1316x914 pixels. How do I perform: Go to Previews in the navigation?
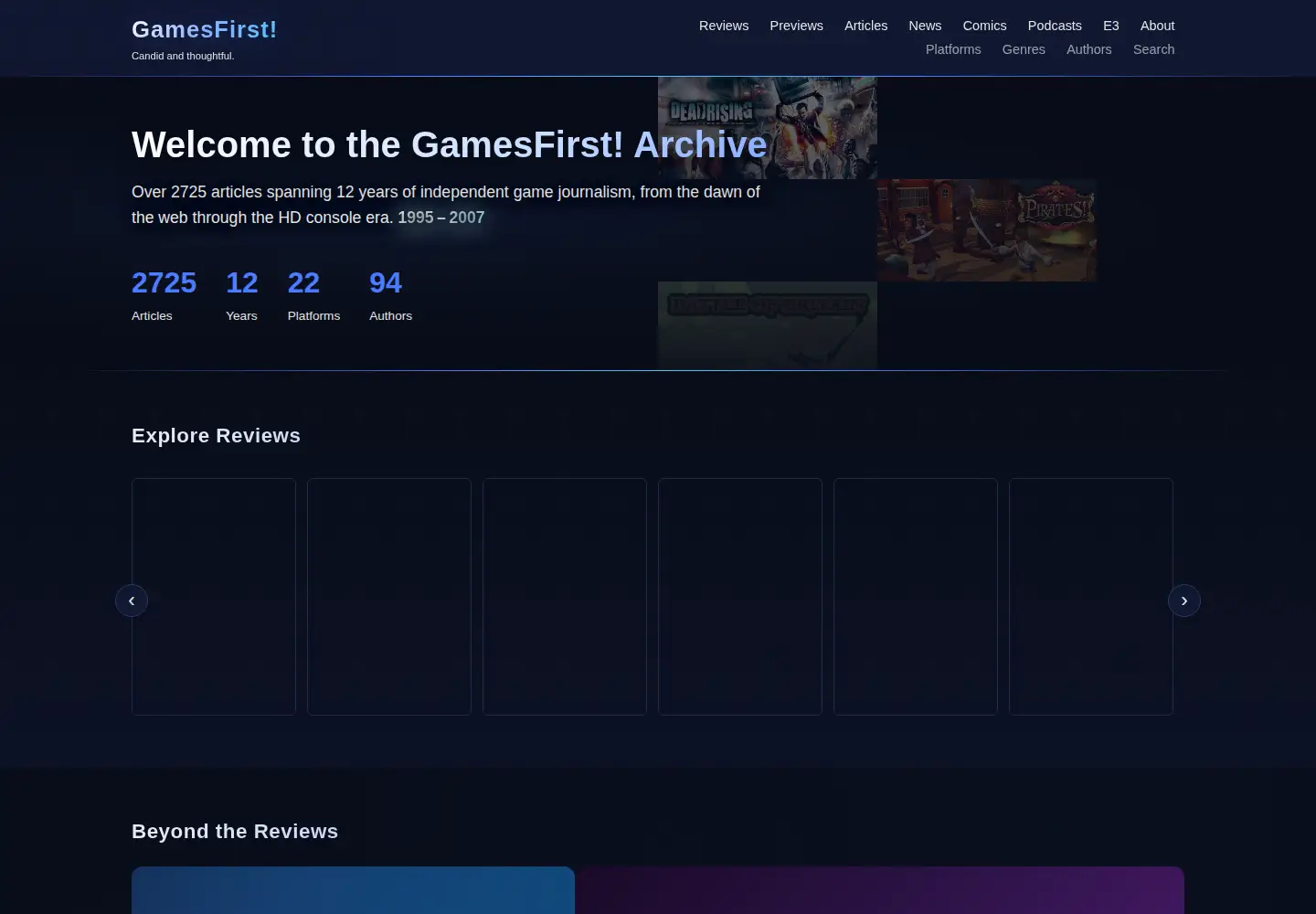click(796, 26)
